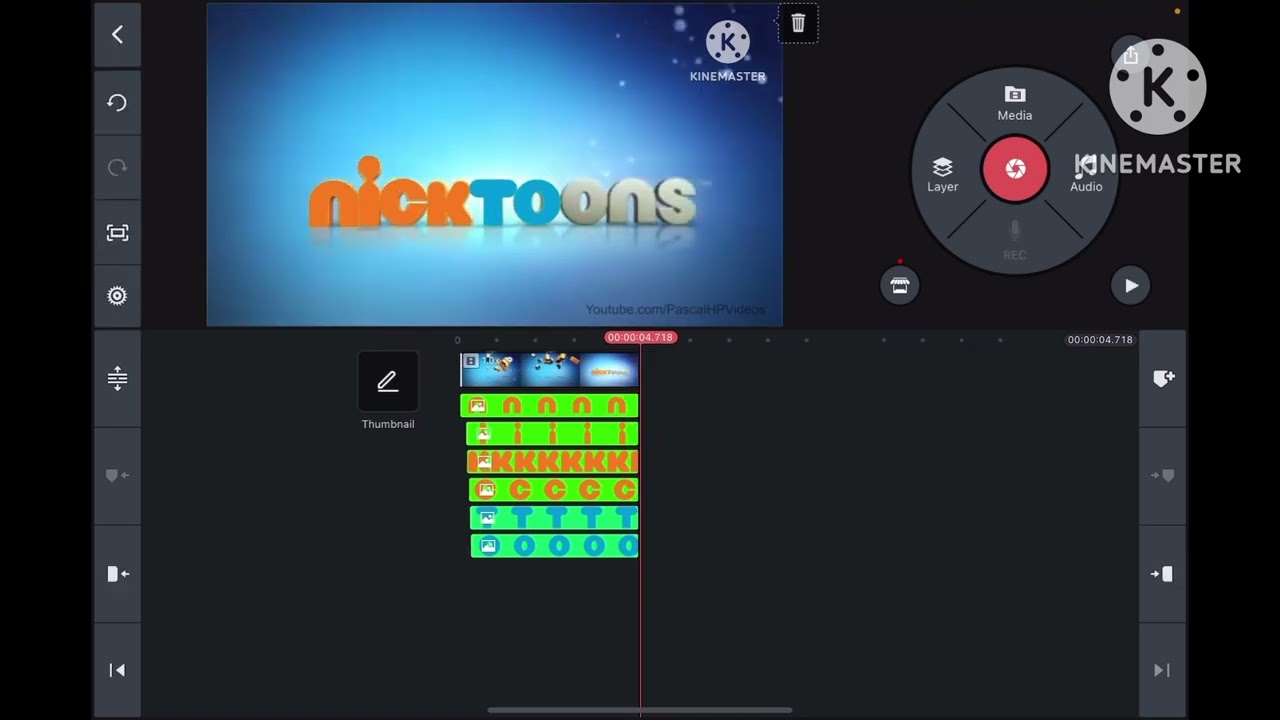Jump to the end of the timeline

click(x=1162, y=670)
